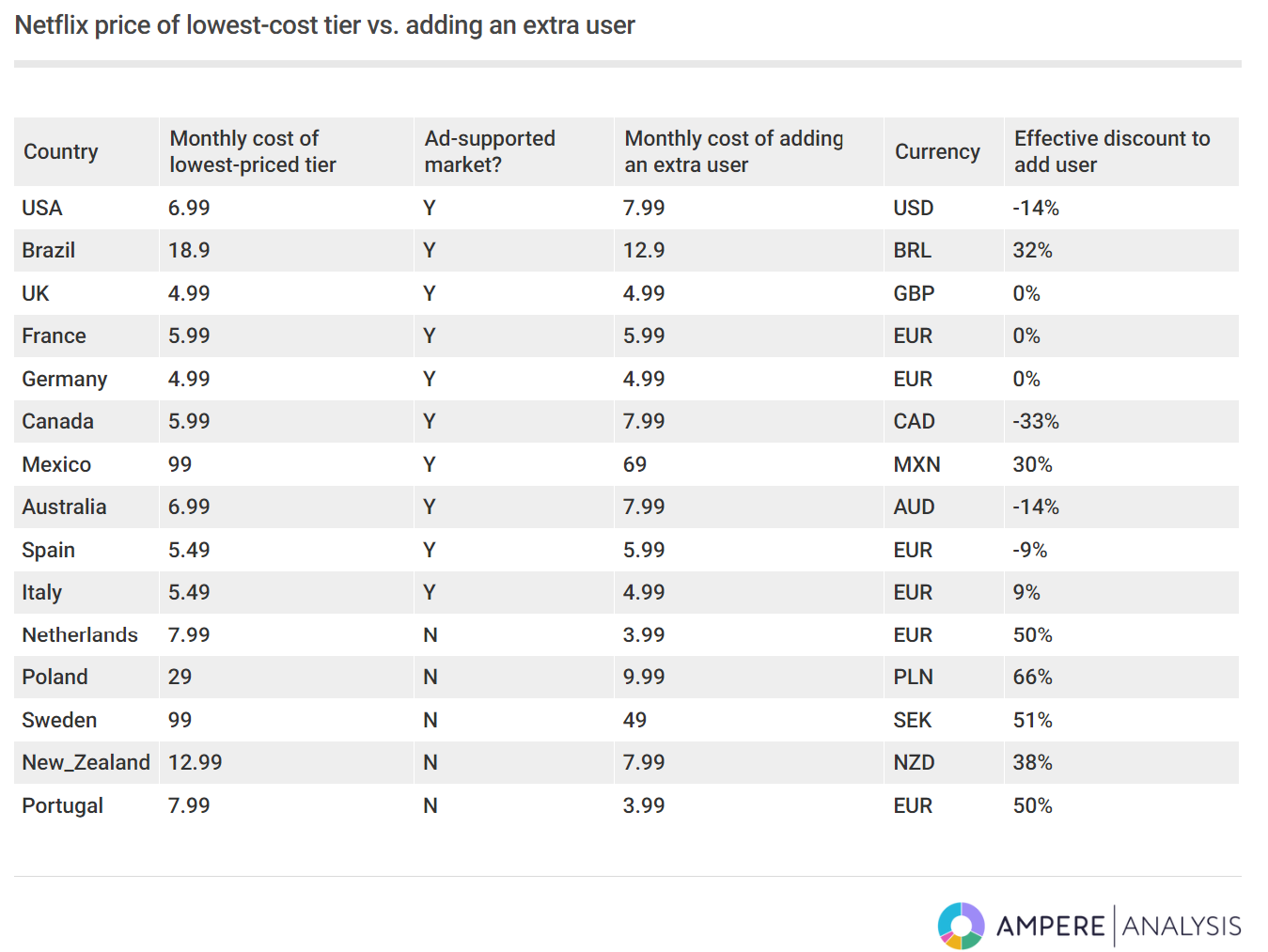Click the Currency column header
The width and height of the screenshot is (1268, 952).
tap(937, 151)
